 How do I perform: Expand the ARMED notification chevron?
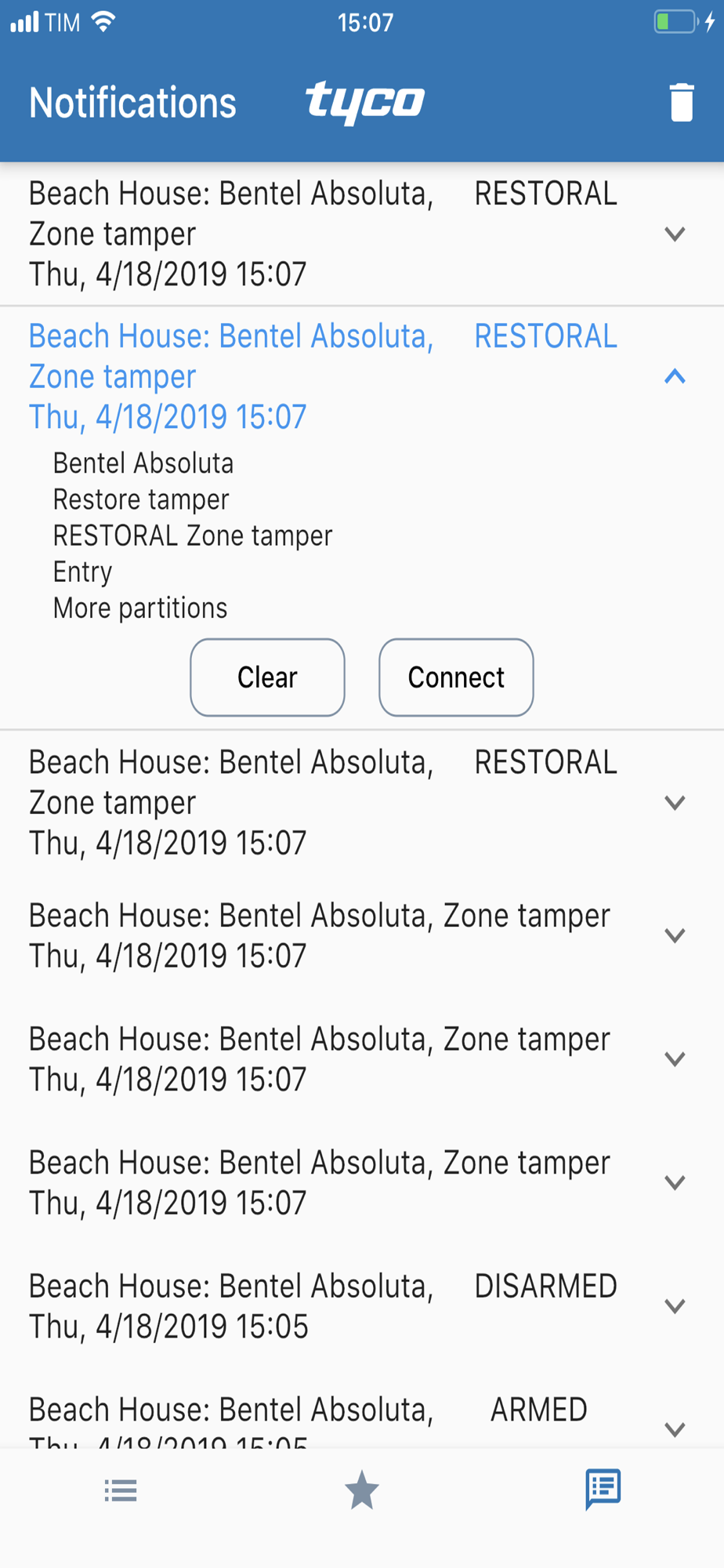point(675,1428)
